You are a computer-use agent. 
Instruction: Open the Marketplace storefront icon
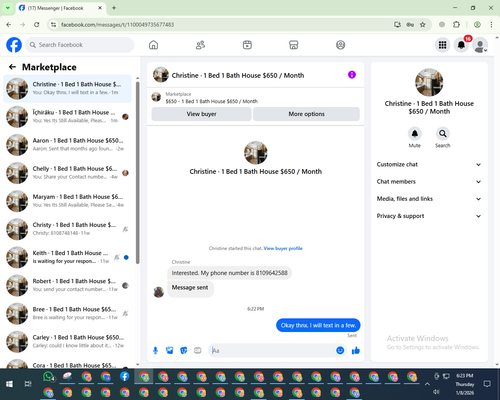point(294,45)
